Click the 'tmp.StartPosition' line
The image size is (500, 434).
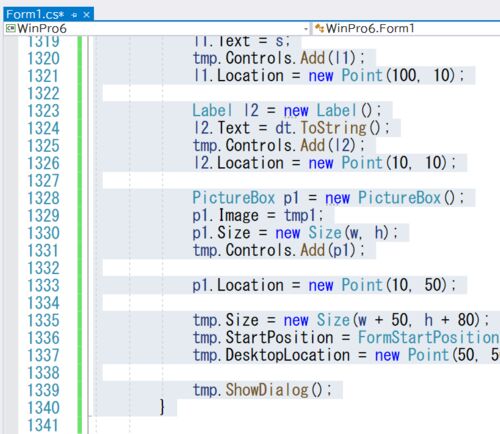[x=346, y=337]
